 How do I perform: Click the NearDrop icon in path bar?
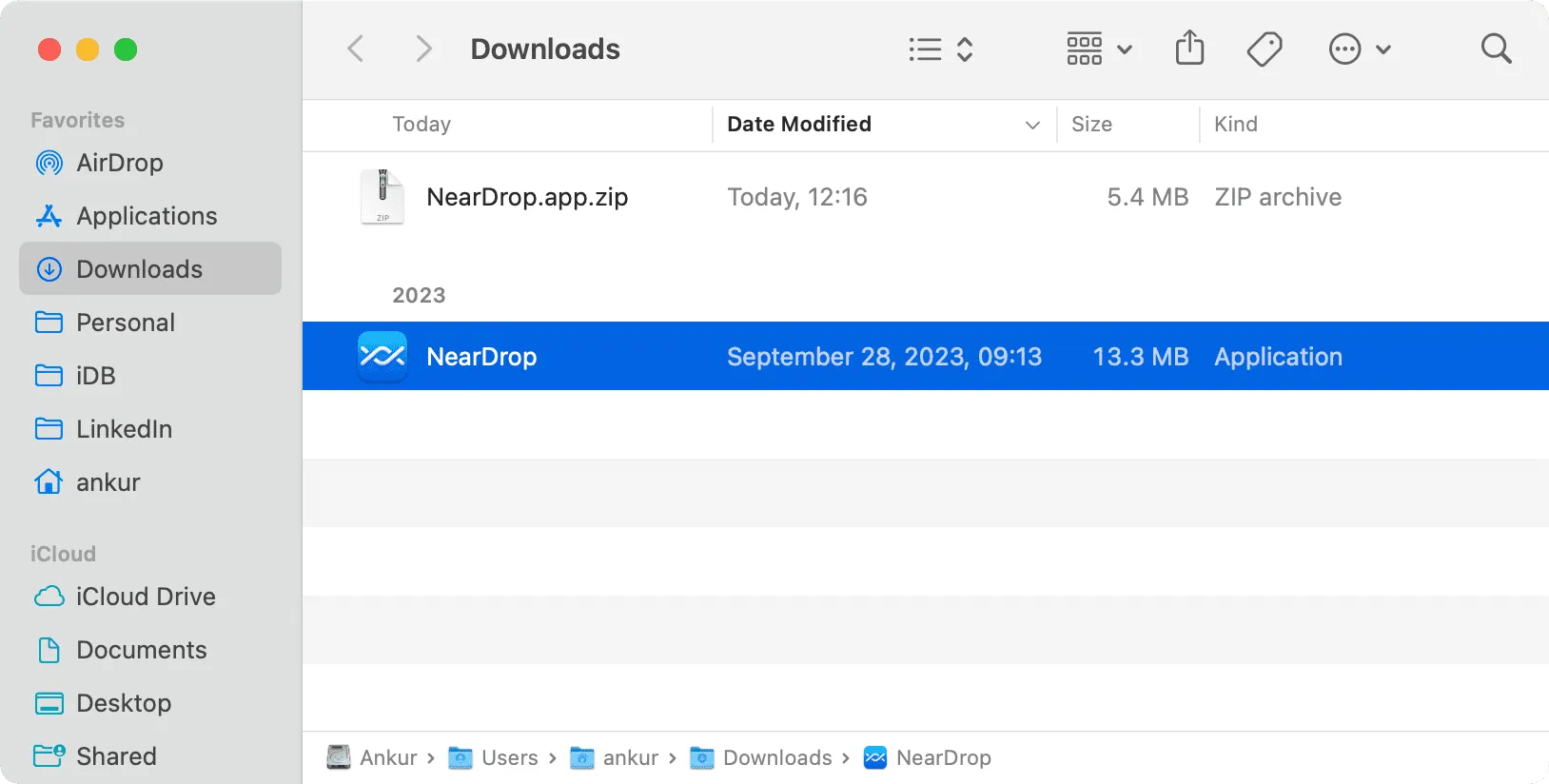point(875,757)
